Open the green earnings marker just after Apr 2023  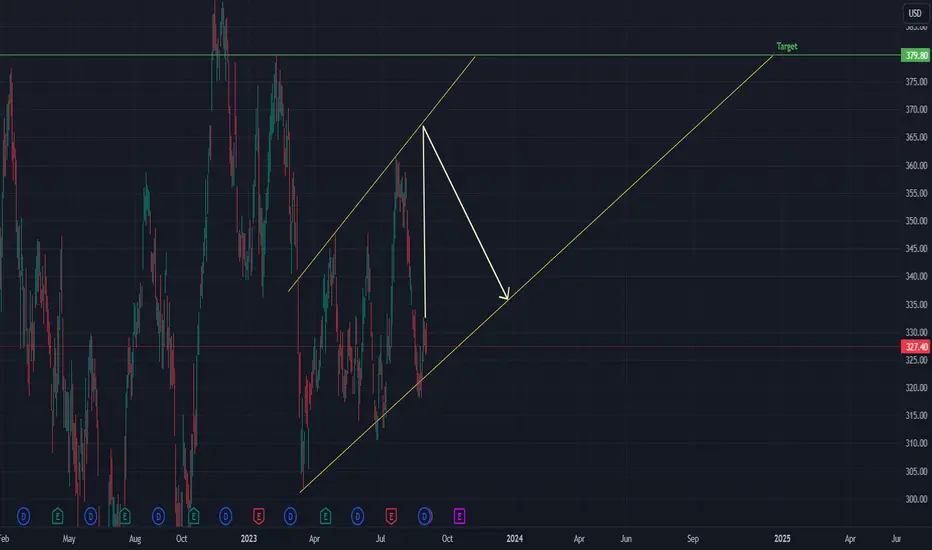point(325,516)
